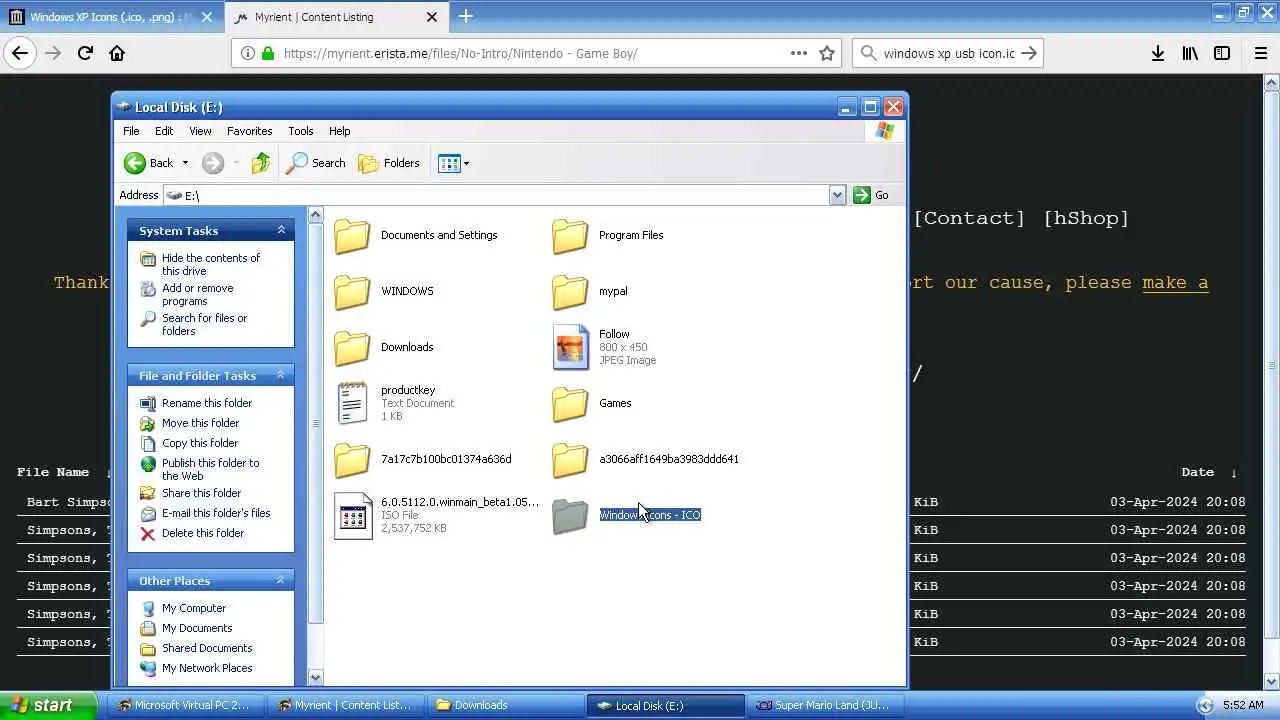Open page actions three-dot menu
This screenshot has width=1280, height=720.
tap(799, 53)
